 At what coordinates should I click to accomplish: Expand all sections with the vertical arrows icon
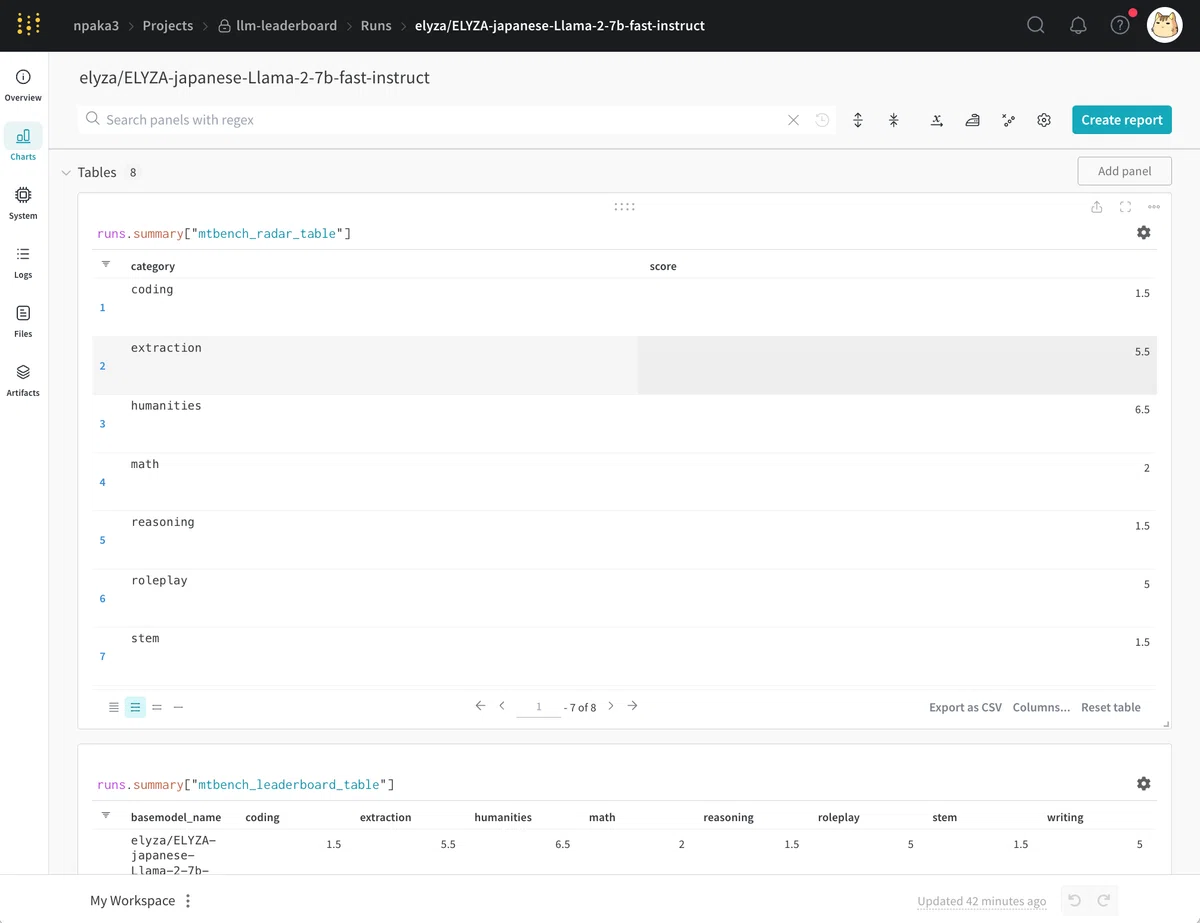(858, 120)
